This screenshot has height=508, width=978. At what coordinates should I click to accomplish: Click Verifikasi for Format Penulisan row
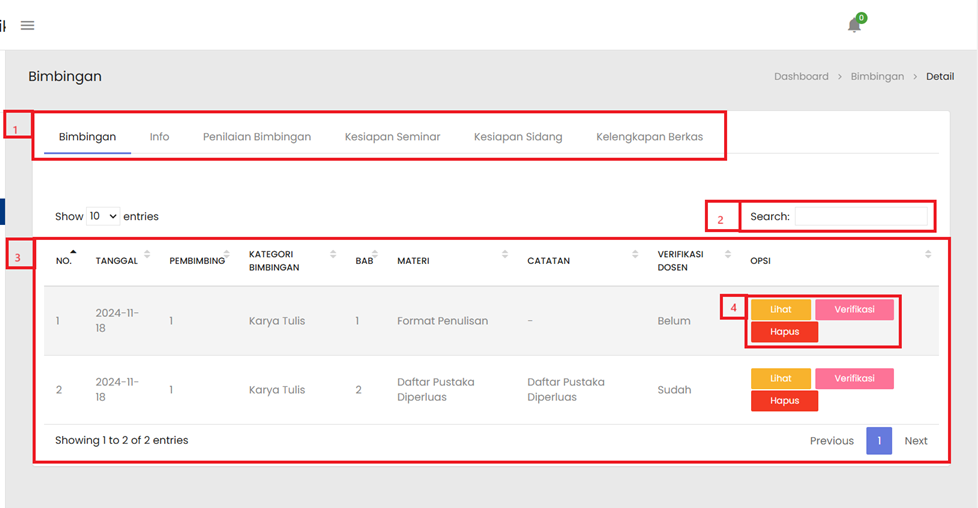coord(854,310)
